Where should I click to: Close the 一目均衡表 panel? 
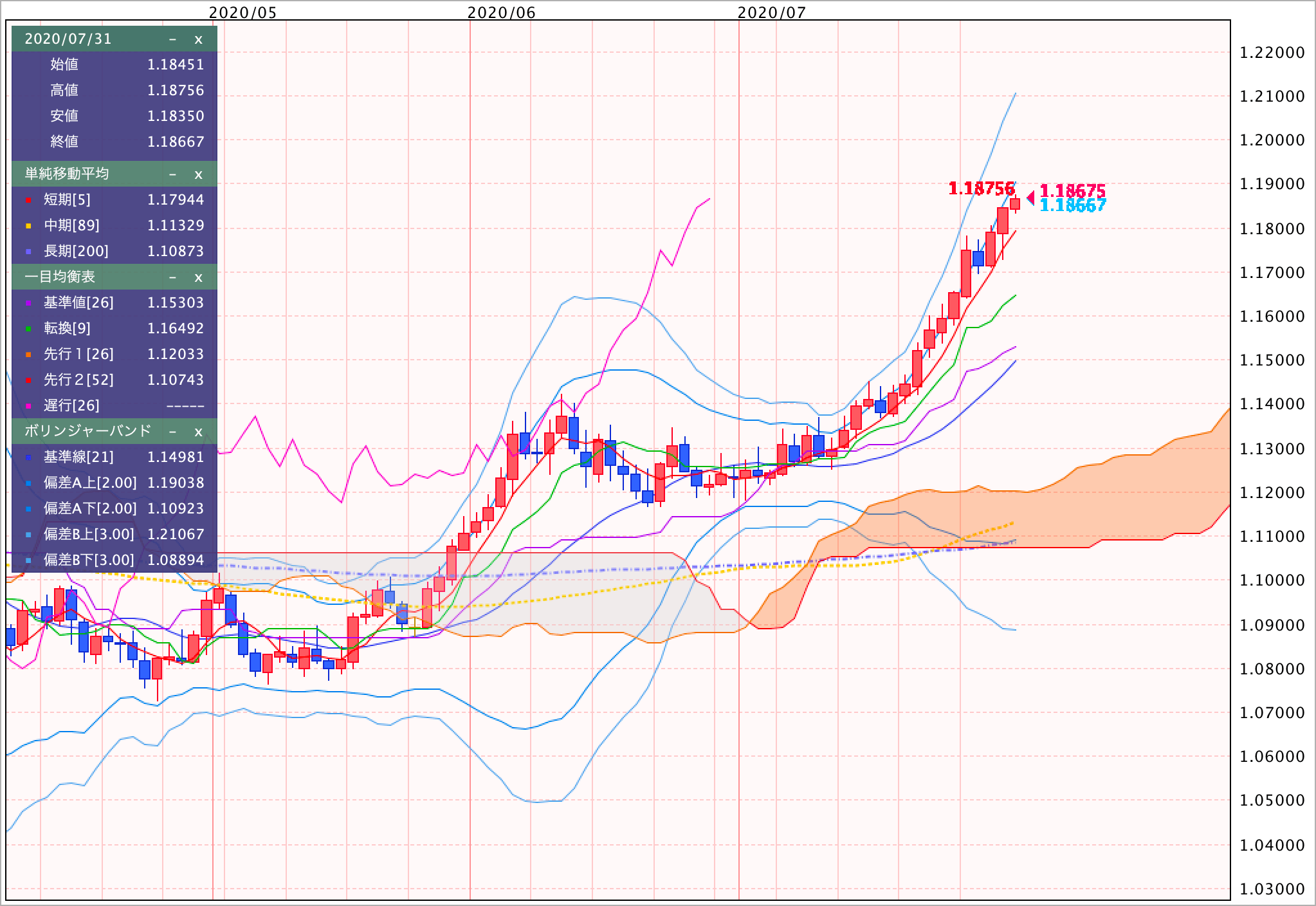pyautogui.click(x=198, y=277)
